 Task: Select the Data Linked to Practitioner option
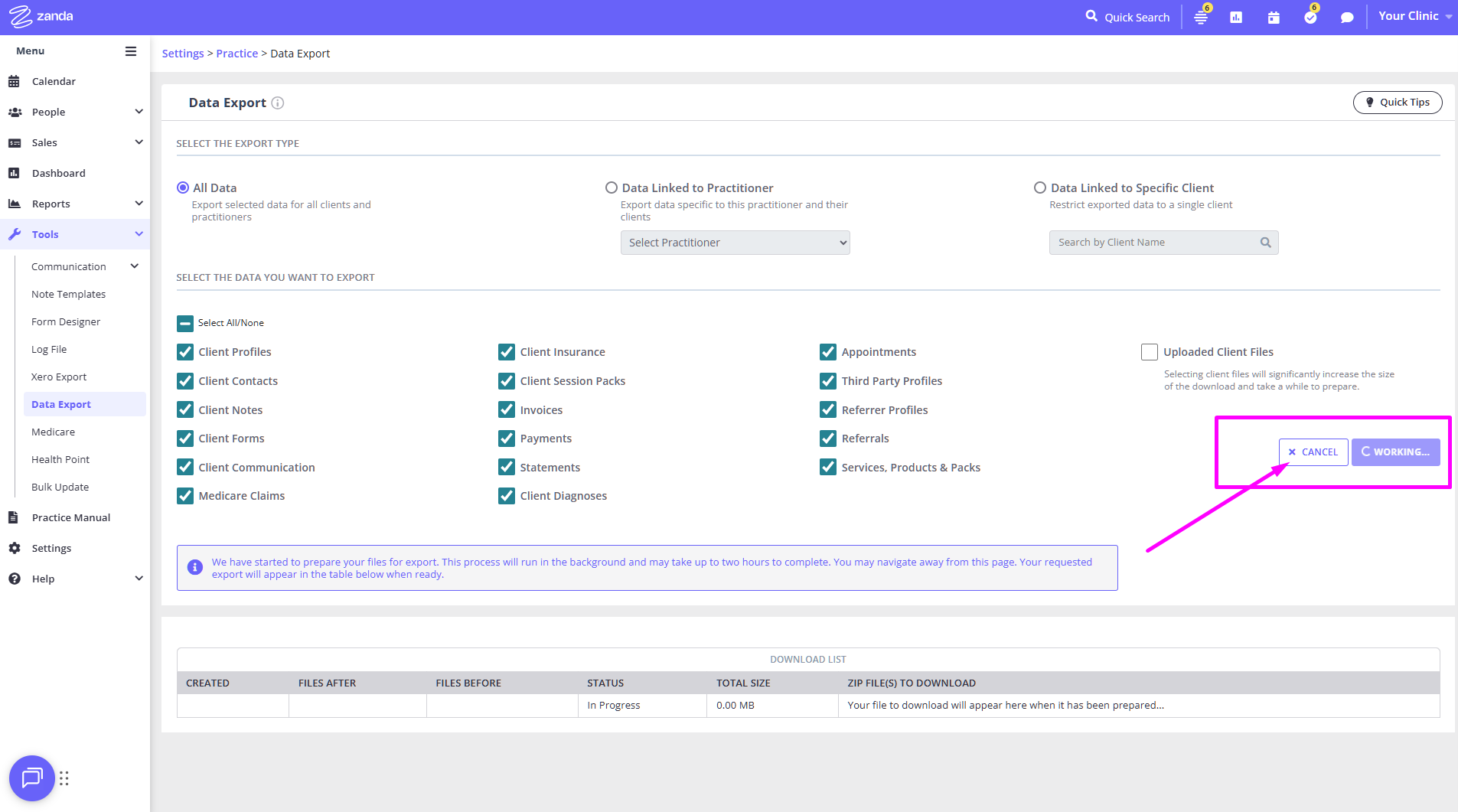[612, 188]
